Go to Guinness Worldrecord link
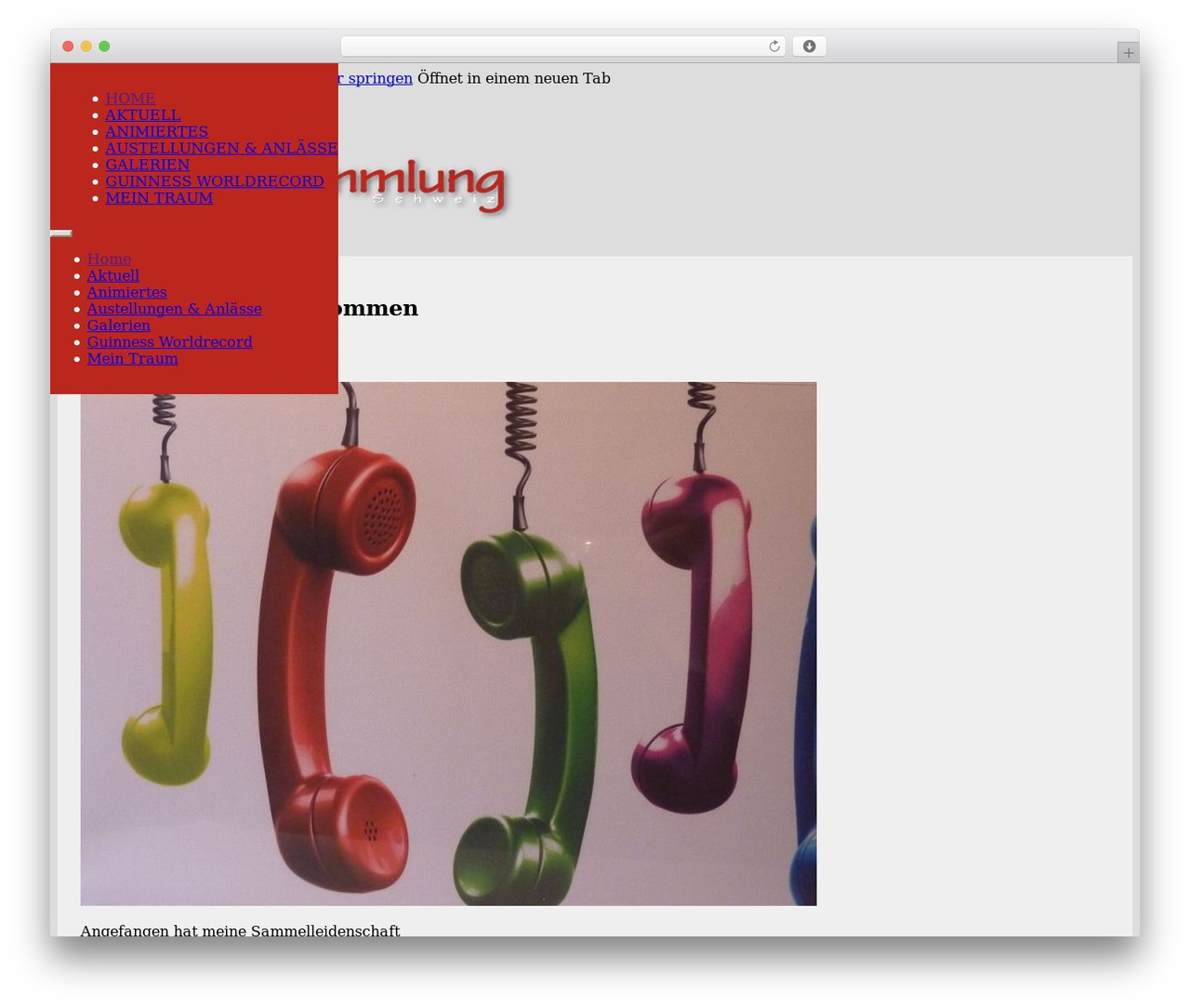This screenshot has width=1190, height=1008. click(x=170, y=342)
